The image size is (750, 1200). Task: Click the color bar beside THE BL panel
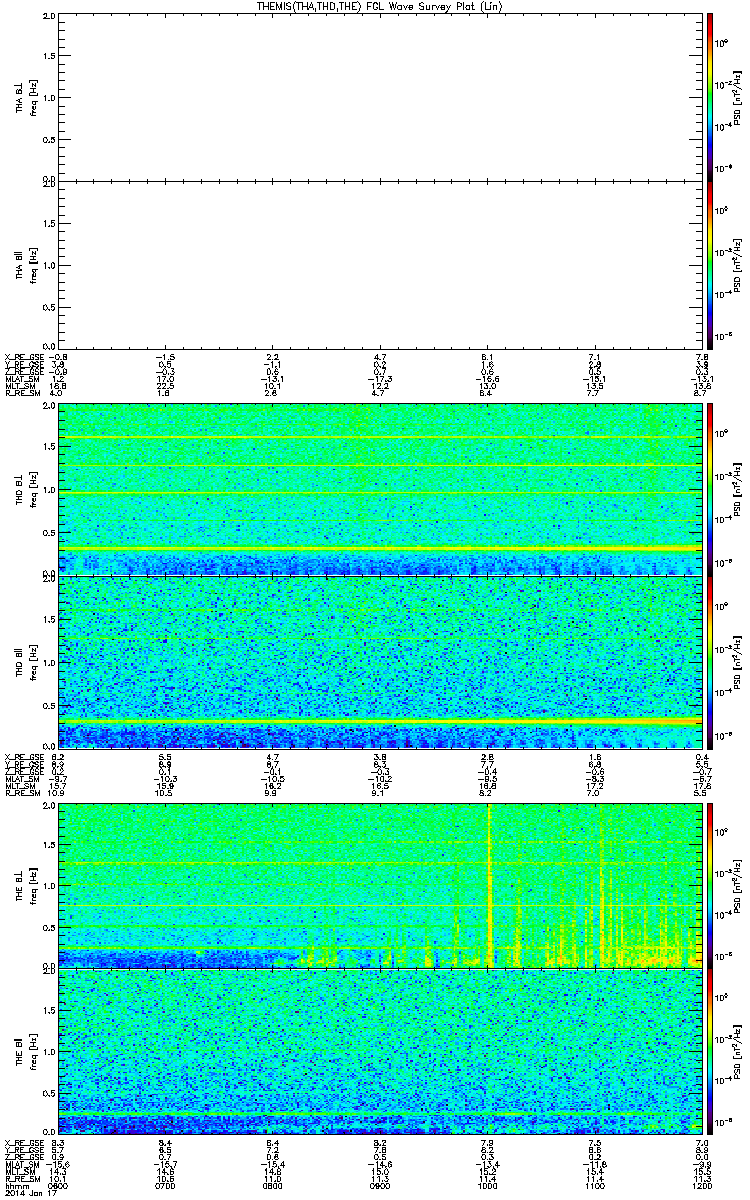[x=709, y=884]
